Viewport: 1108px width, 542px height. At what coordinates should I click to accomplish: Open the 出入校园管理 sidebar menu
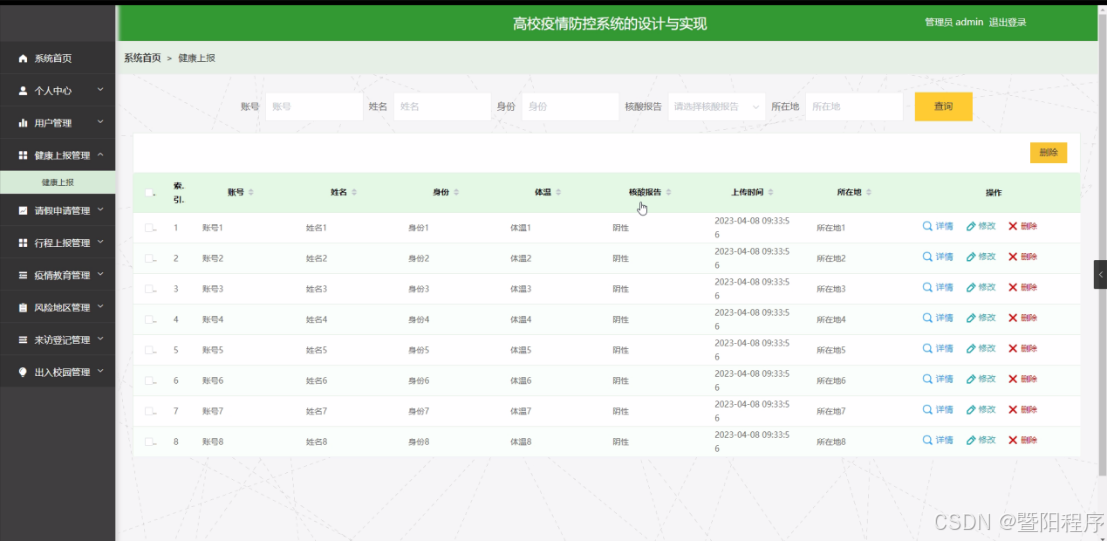[x=57, y=372]
